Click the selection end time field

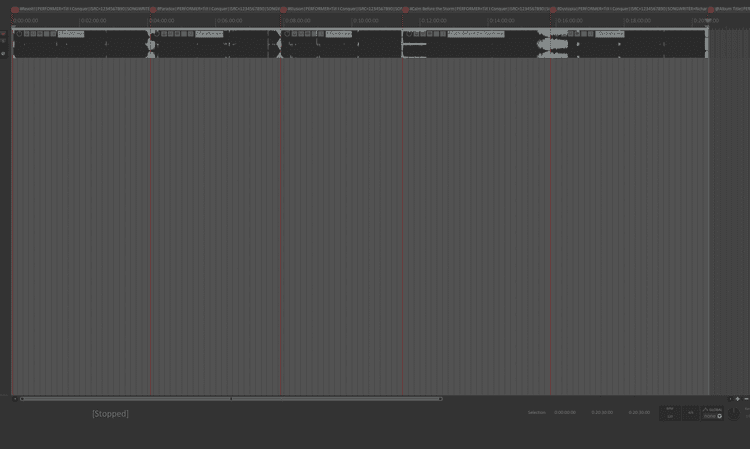pos(602,412)
